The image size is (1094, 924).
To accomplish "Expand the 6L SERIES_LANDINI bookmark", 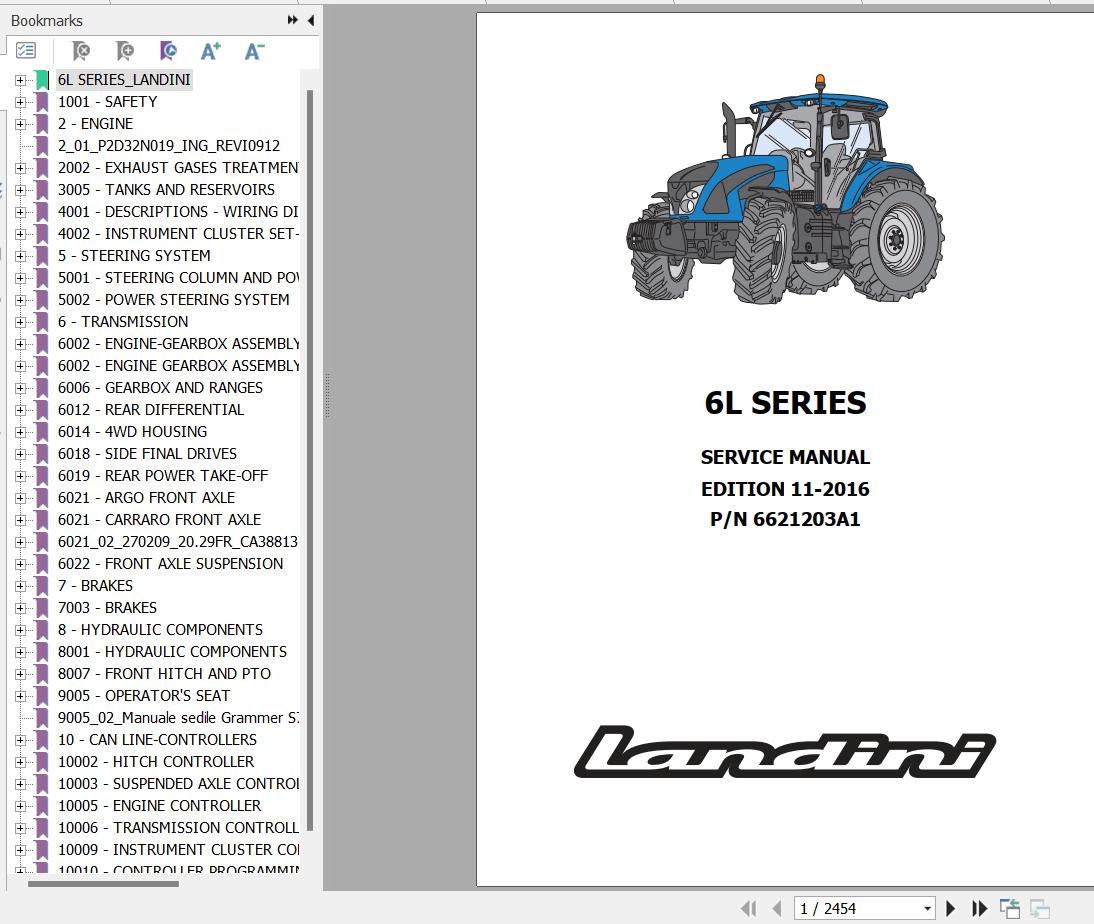I will click(x=20, y=80).
